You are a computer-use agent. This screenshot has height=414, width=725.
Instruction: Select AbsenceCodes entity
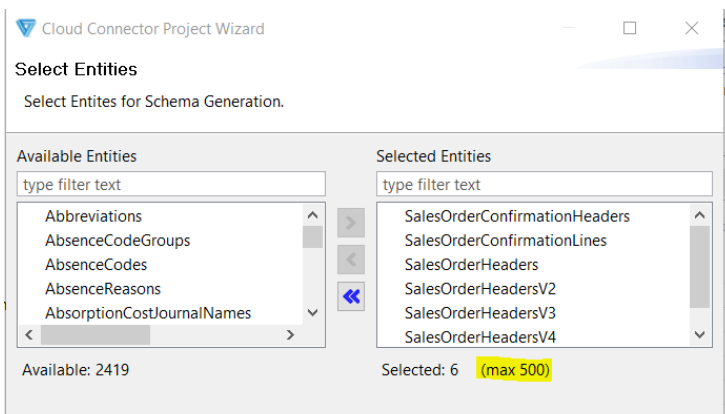point(96,265)
